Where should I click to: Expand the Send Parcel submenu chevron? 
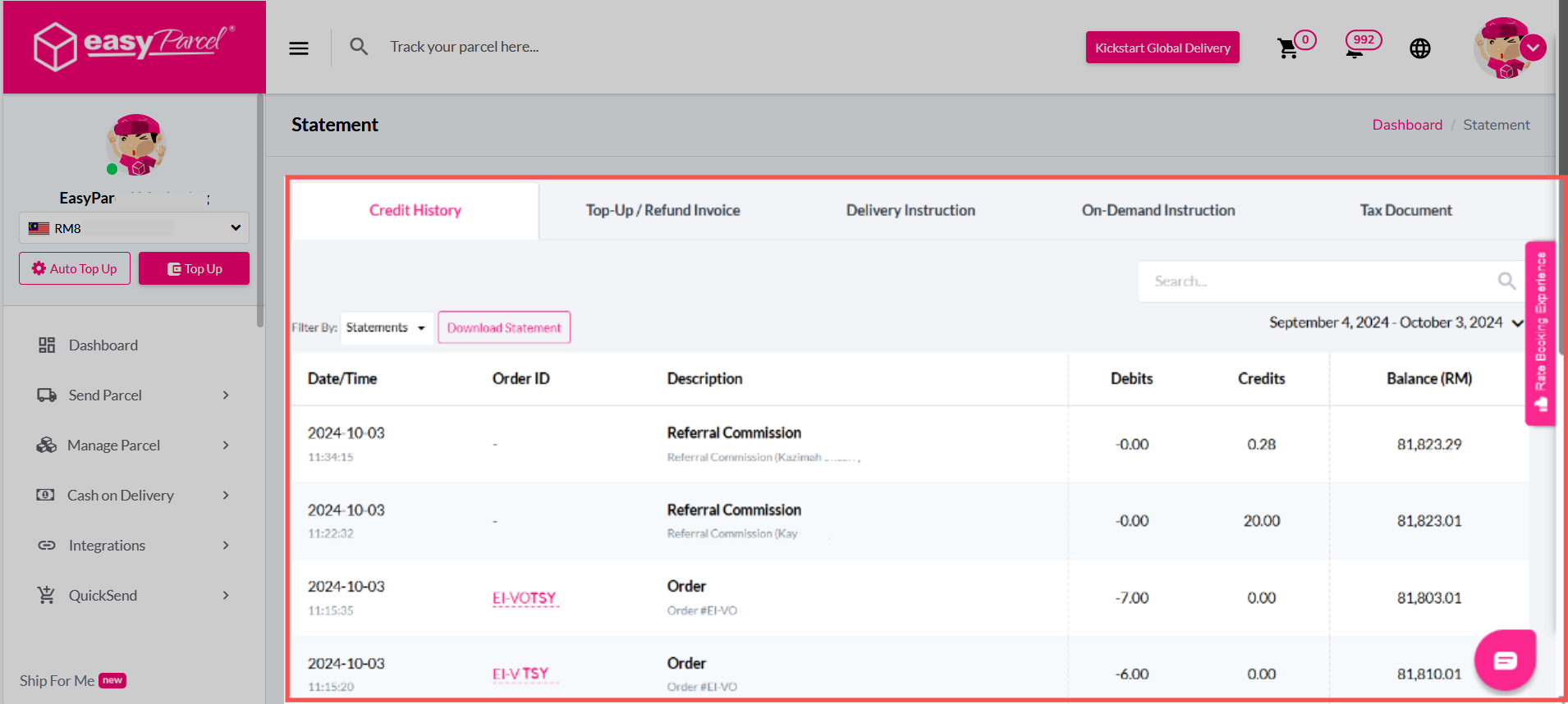[x=226, y=395]
